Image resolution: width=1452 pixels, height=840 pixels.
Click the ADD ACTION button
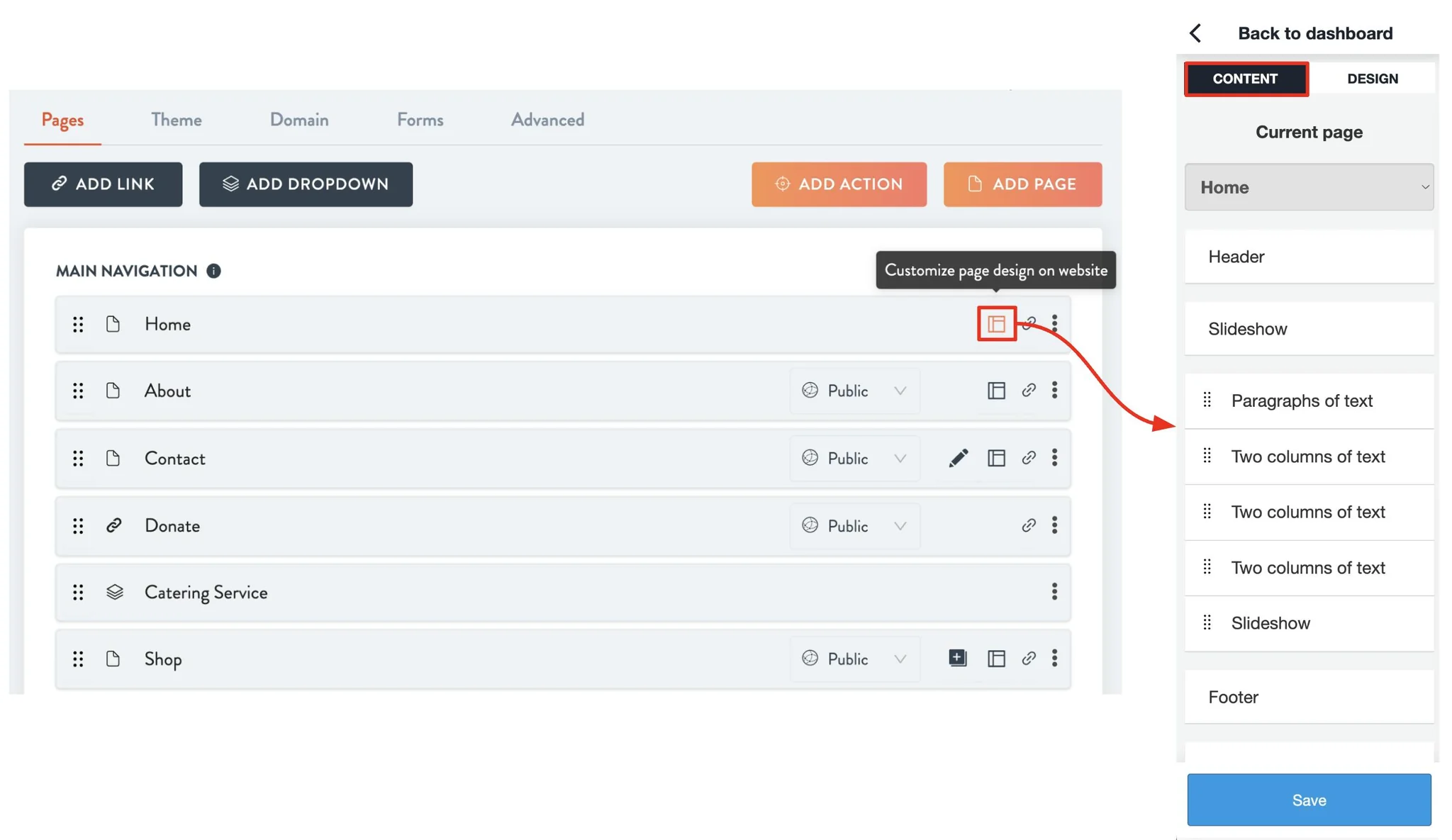click(x=839, y=184)
